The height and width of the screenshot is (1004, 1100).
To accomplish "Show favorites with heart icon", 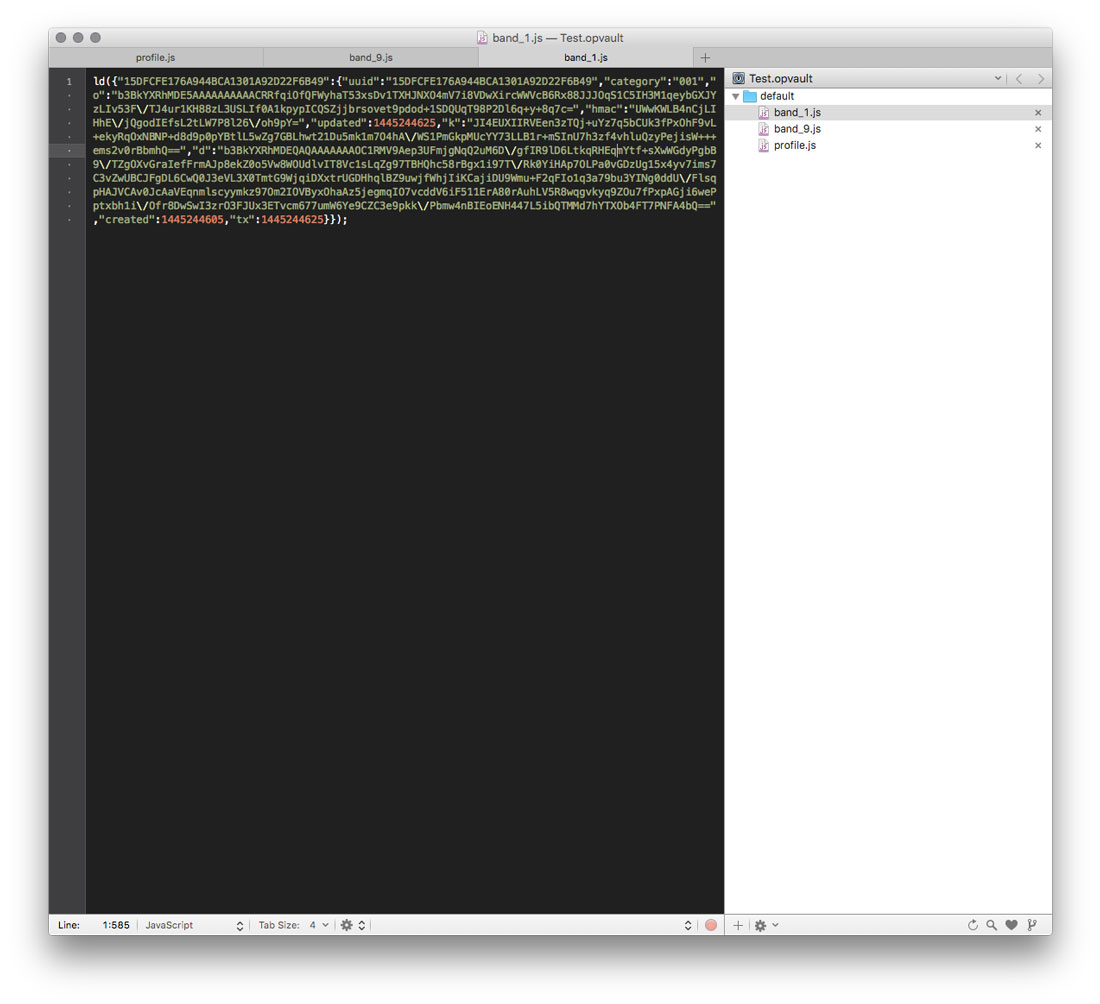I will pyautogui.click(x=1011, y=925).
